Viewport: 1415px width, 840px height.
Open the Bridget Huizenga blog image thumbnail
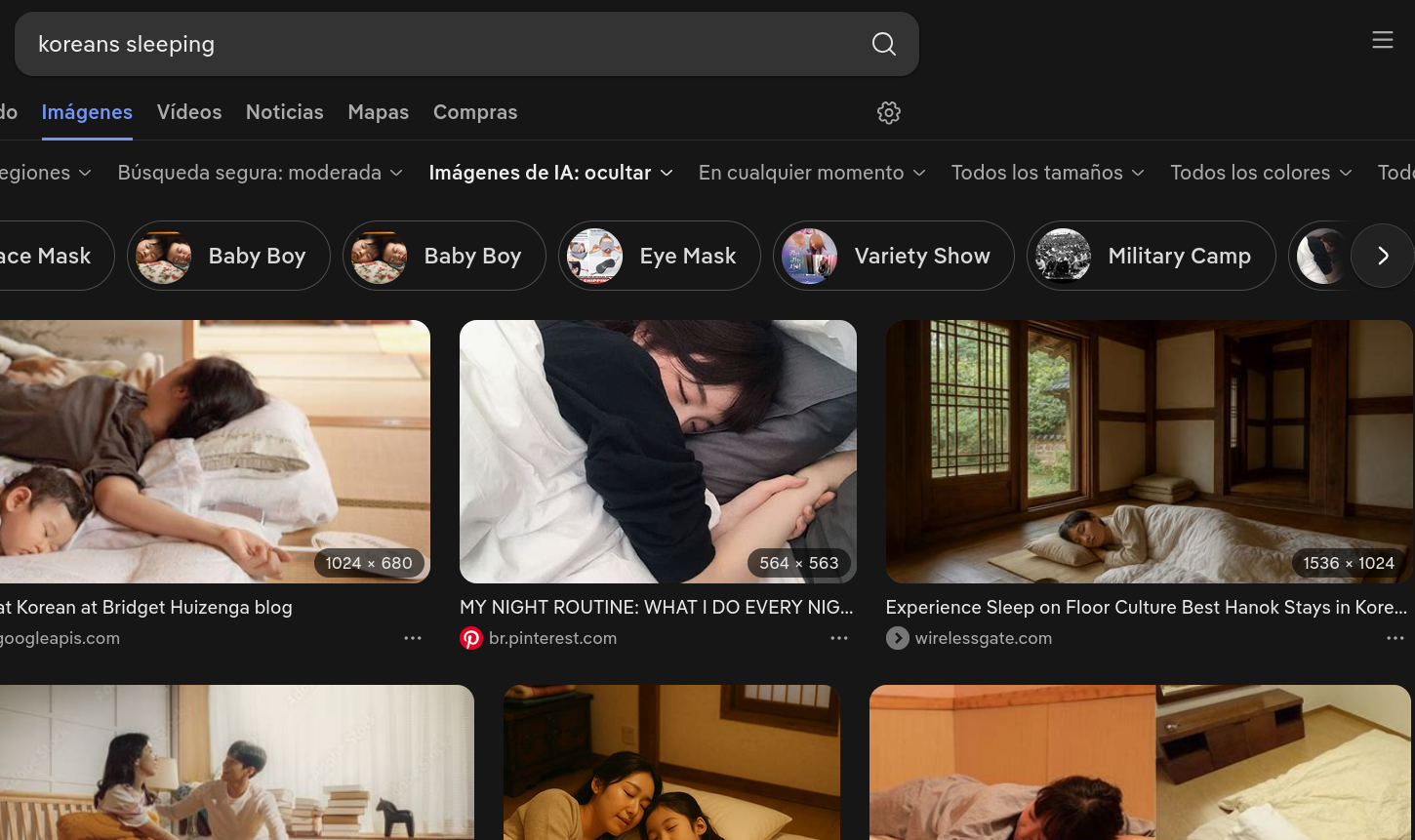[215, 452]
